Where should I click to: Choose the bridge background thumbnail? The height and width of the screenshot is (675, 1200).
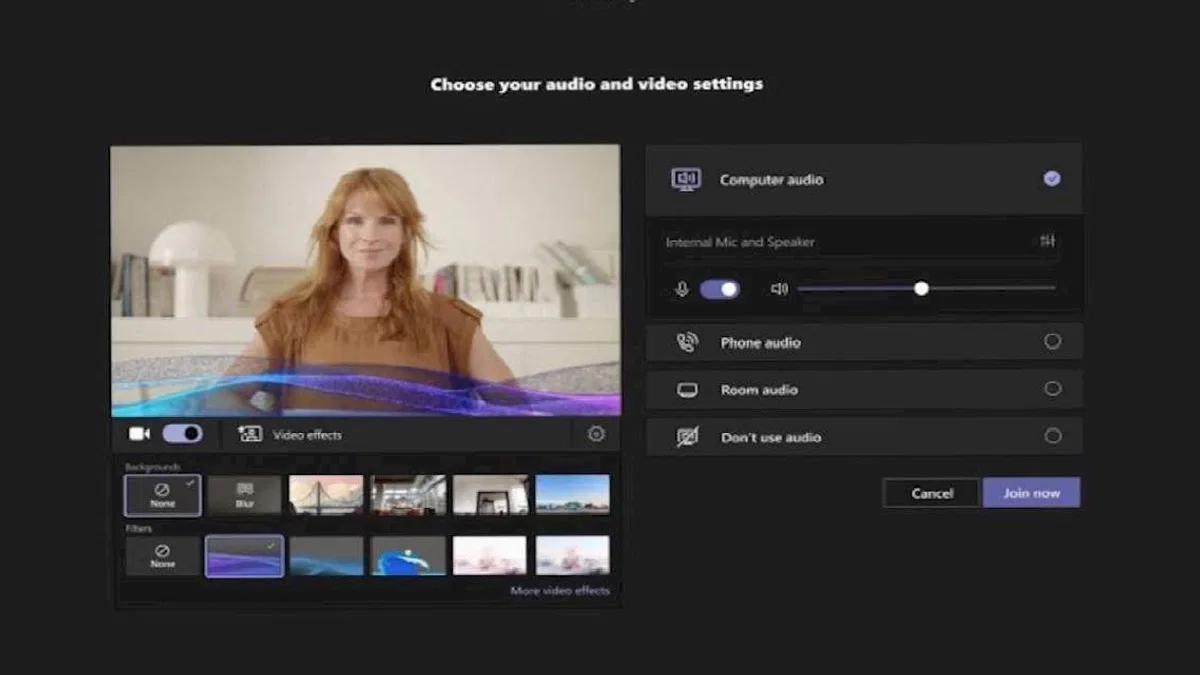(x=326, y=495)
